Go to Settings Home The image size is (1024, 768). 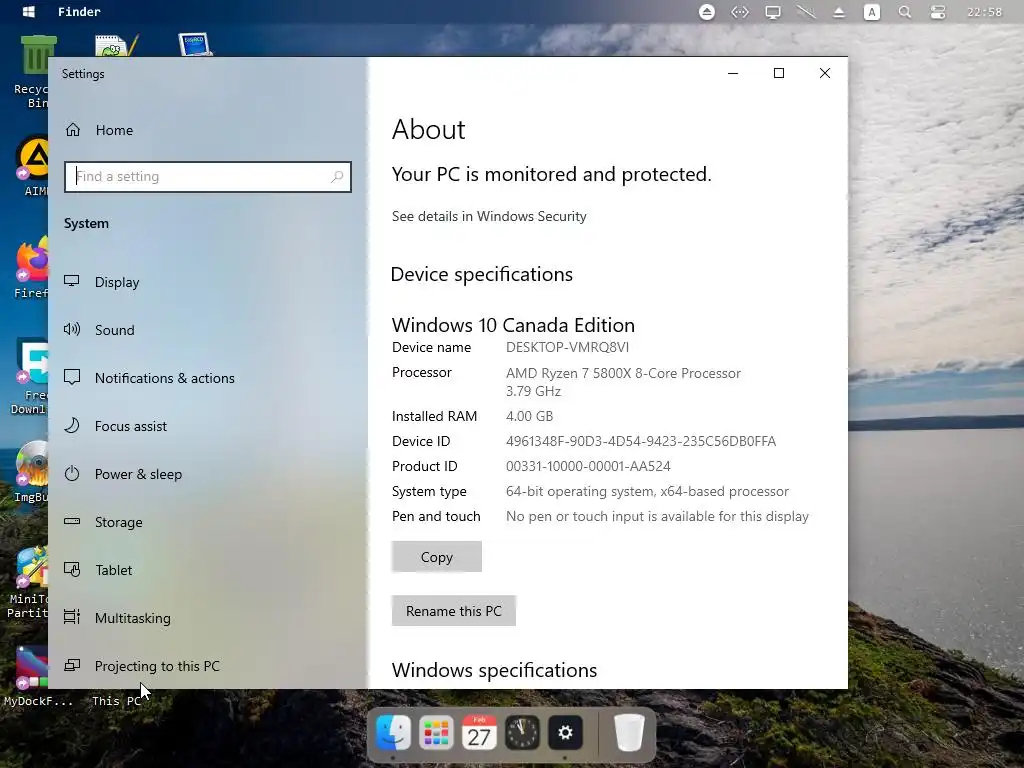pyautogui.click(x=114, y=130)
